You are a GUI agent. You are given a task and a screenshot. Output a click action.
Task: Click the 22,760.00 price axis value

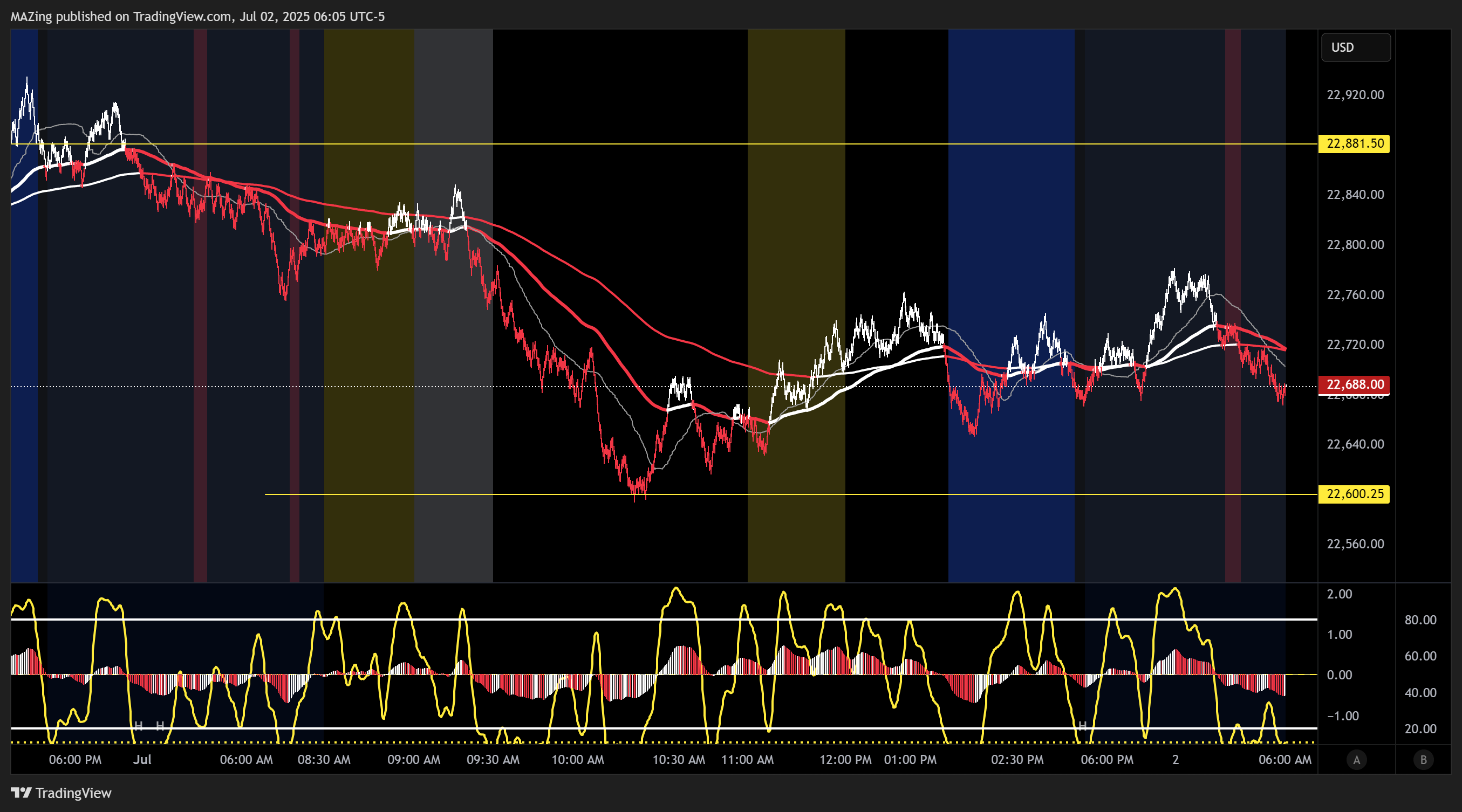[x=1355, y=295]
